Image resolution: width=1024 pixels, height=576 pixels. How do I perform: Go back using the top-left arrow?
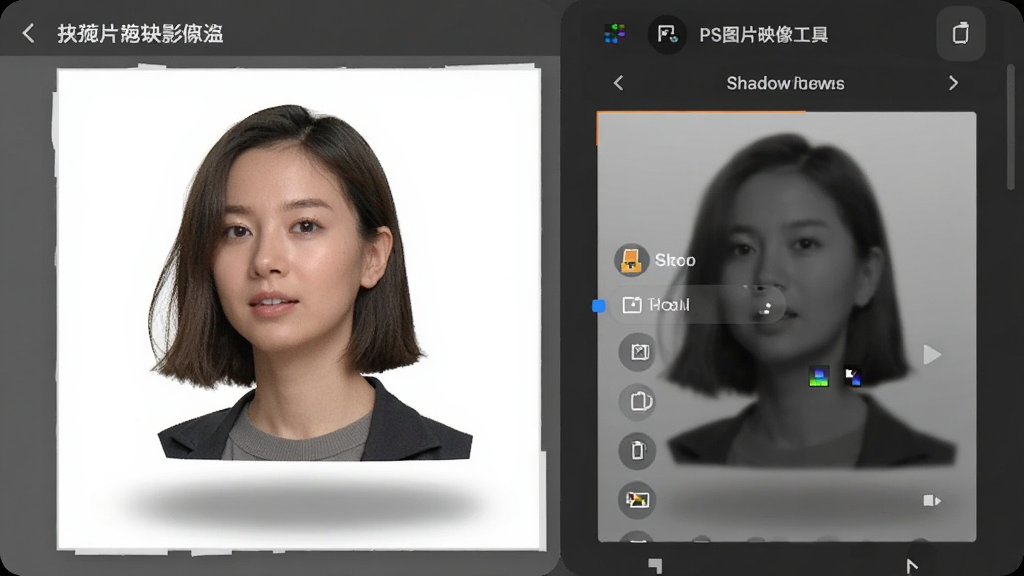coord(28,33)
